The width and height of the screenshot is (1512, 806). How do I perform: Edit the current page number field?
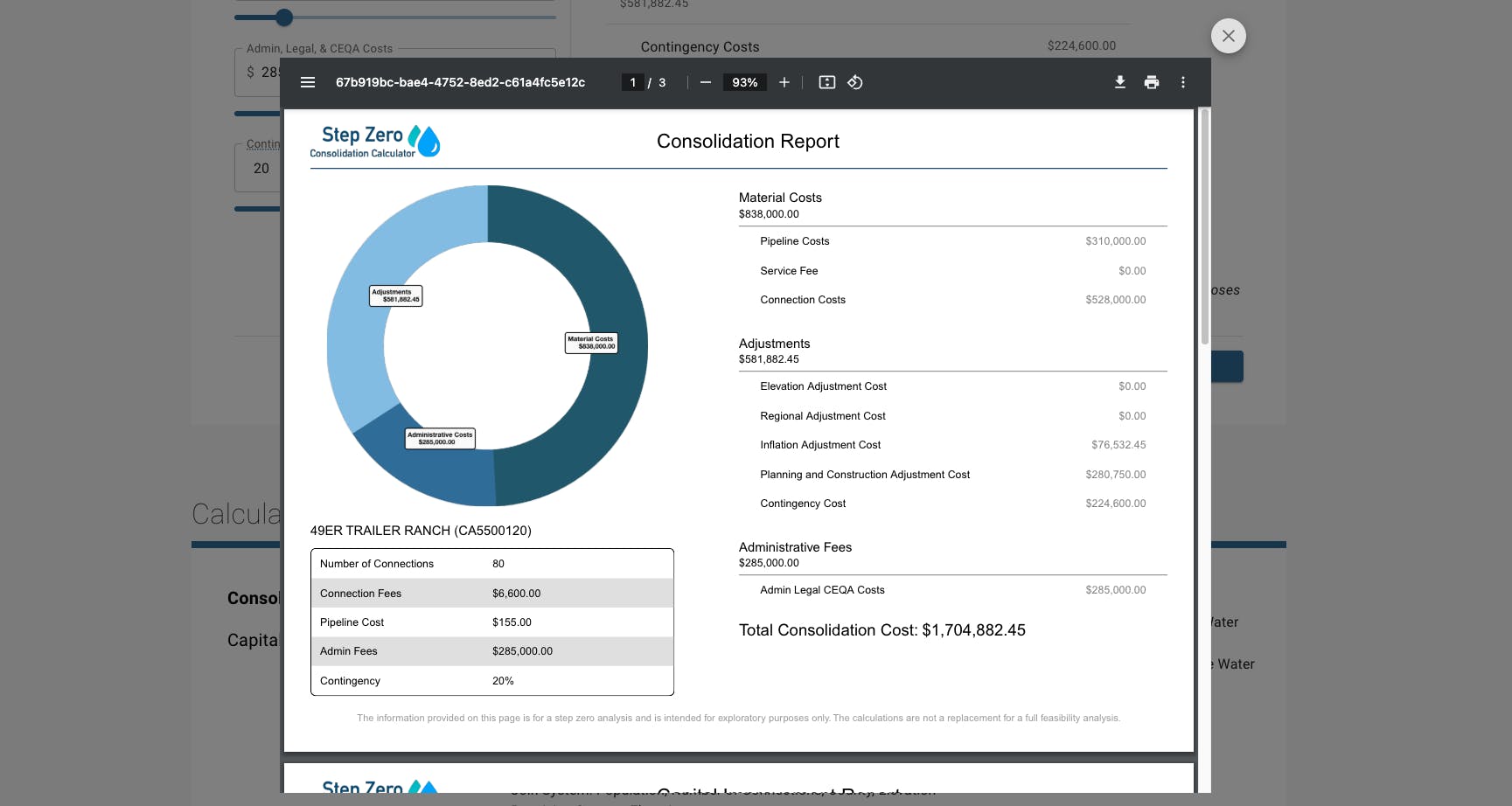pyautogui.click(x=632, y=82)
